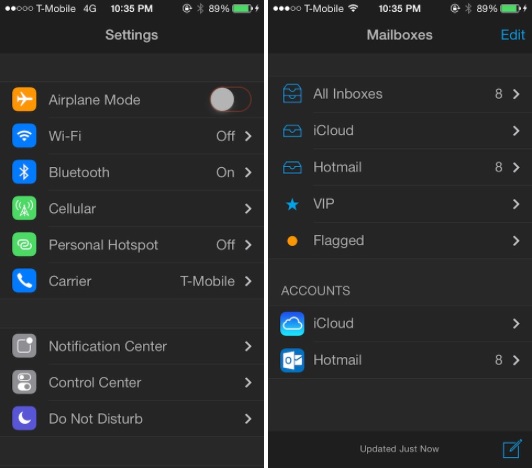Open the Control Center settings row
The image size is (532, 468).
132,382
